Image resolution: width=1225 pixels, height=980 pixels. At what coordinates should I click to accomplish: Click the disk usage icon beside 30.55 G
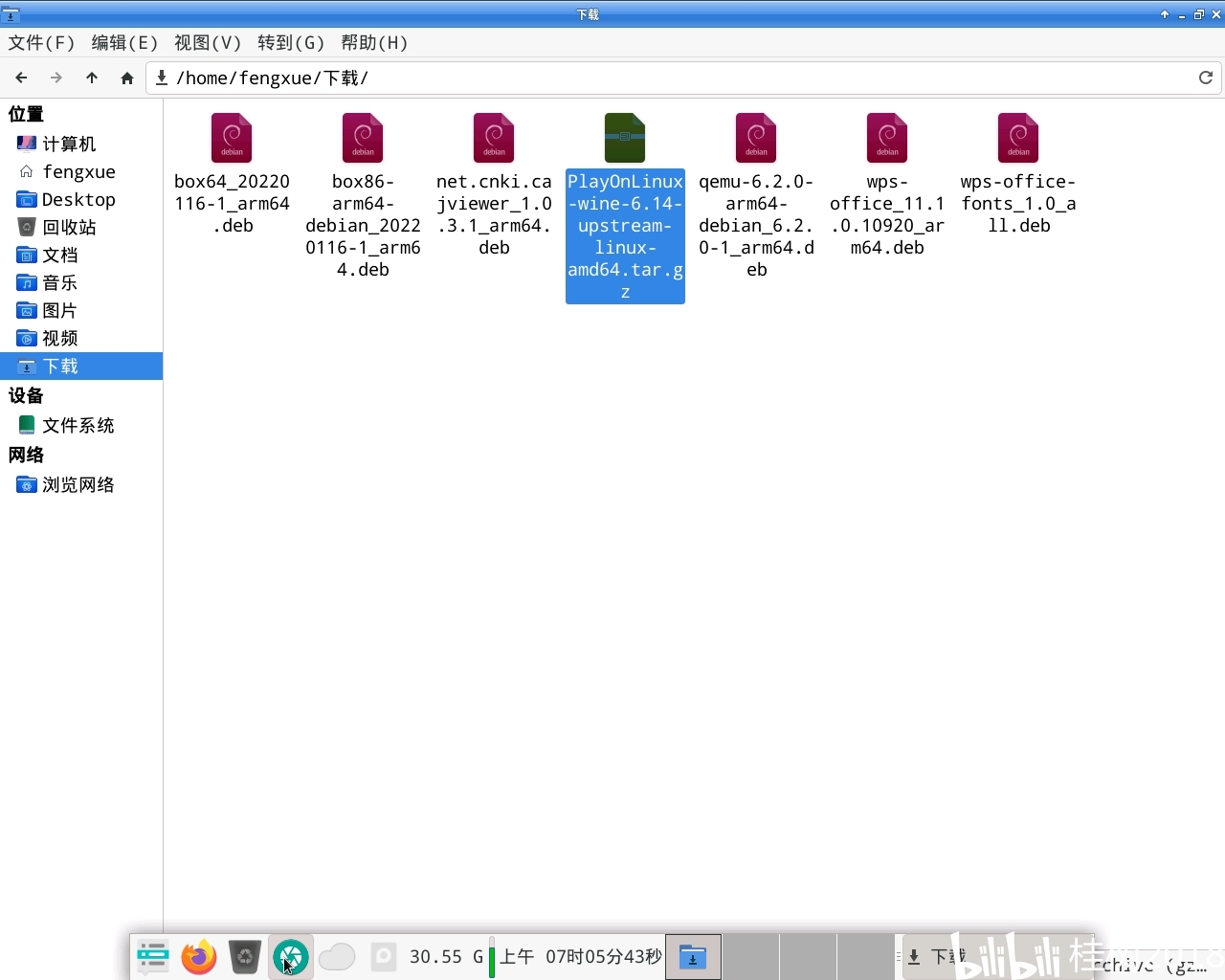click(384, 956)
